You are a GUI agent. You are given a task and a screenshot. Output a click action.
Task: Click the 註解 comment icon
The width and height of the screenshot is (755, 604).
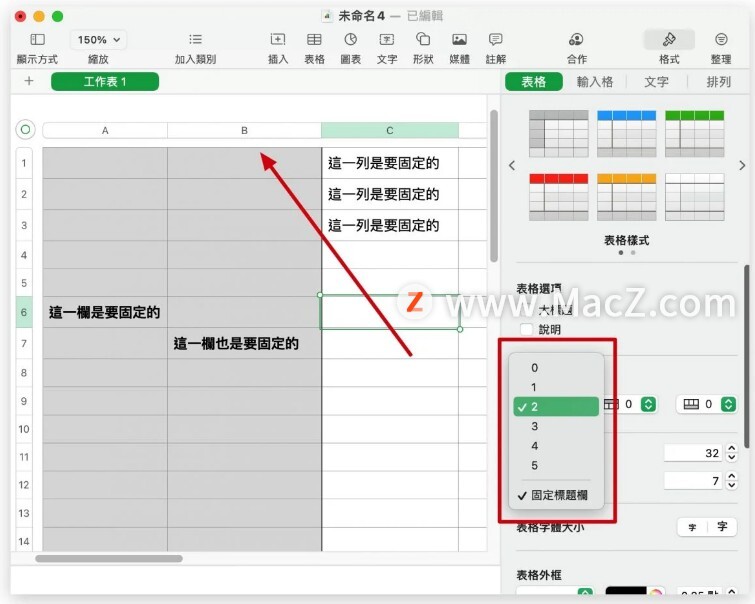tap(495, 39)
